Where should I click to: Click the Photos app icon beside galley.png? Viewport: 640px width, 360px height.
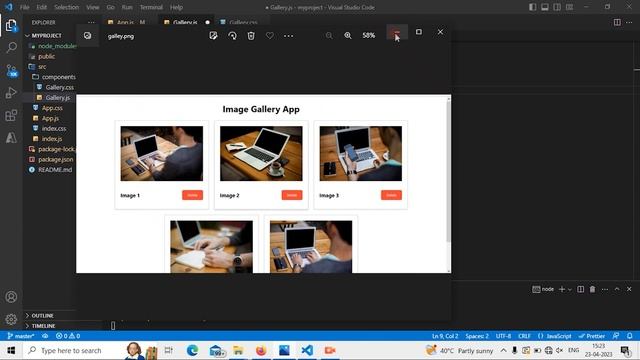point(87,36)
